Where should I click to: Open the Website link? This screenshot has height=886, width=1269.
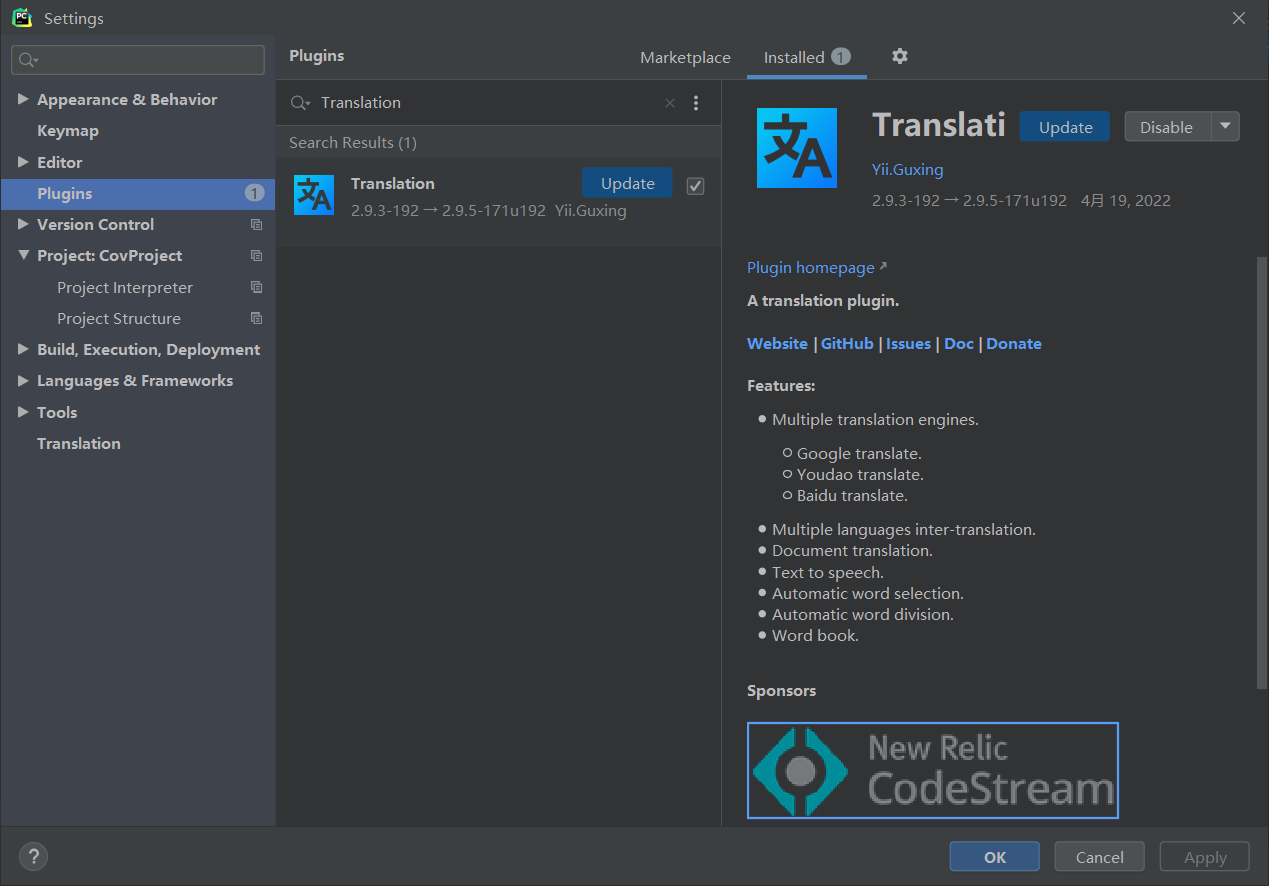(777, 343)
